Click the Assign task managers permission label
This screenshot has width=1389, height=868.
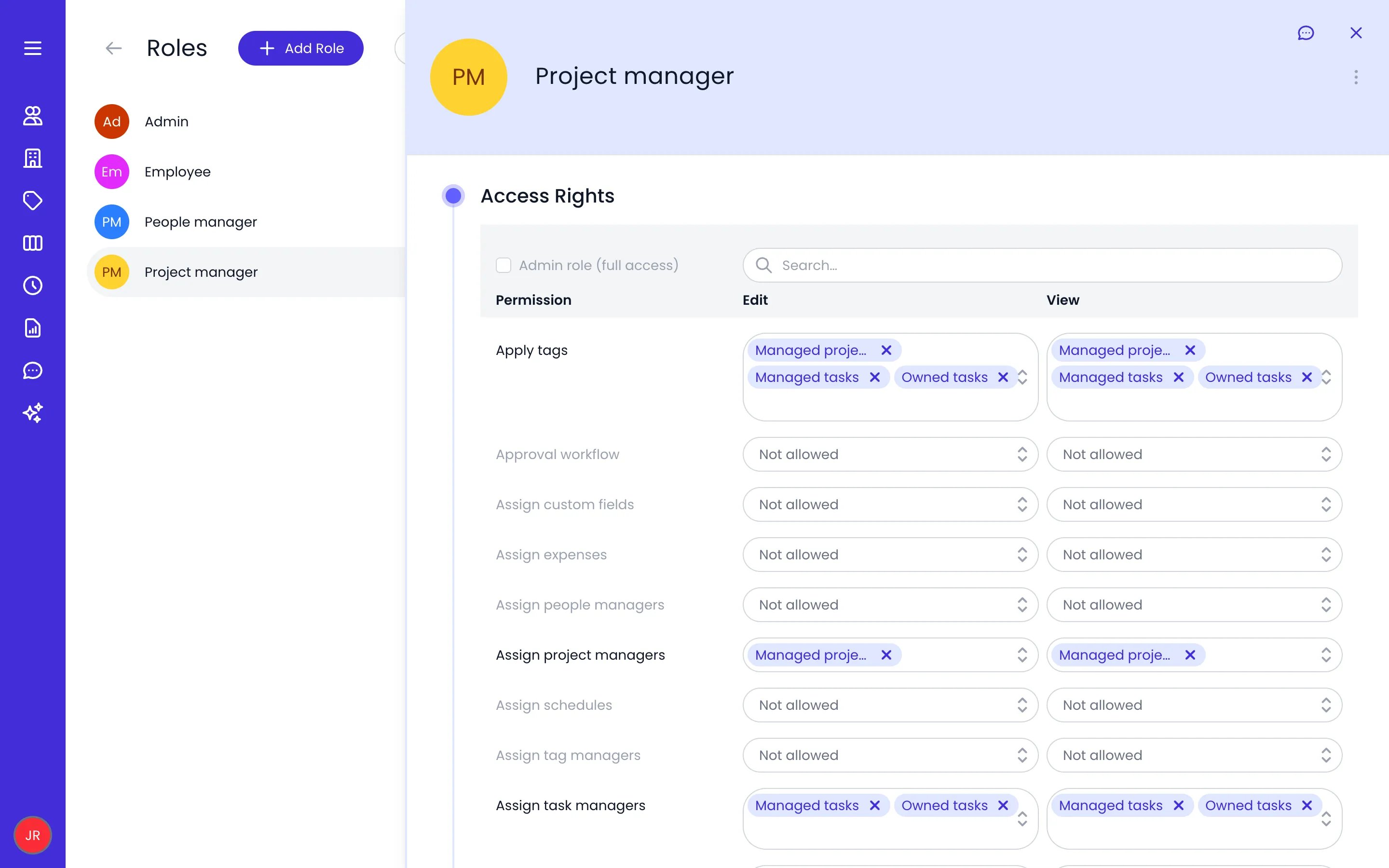click(x=571, y=805)
